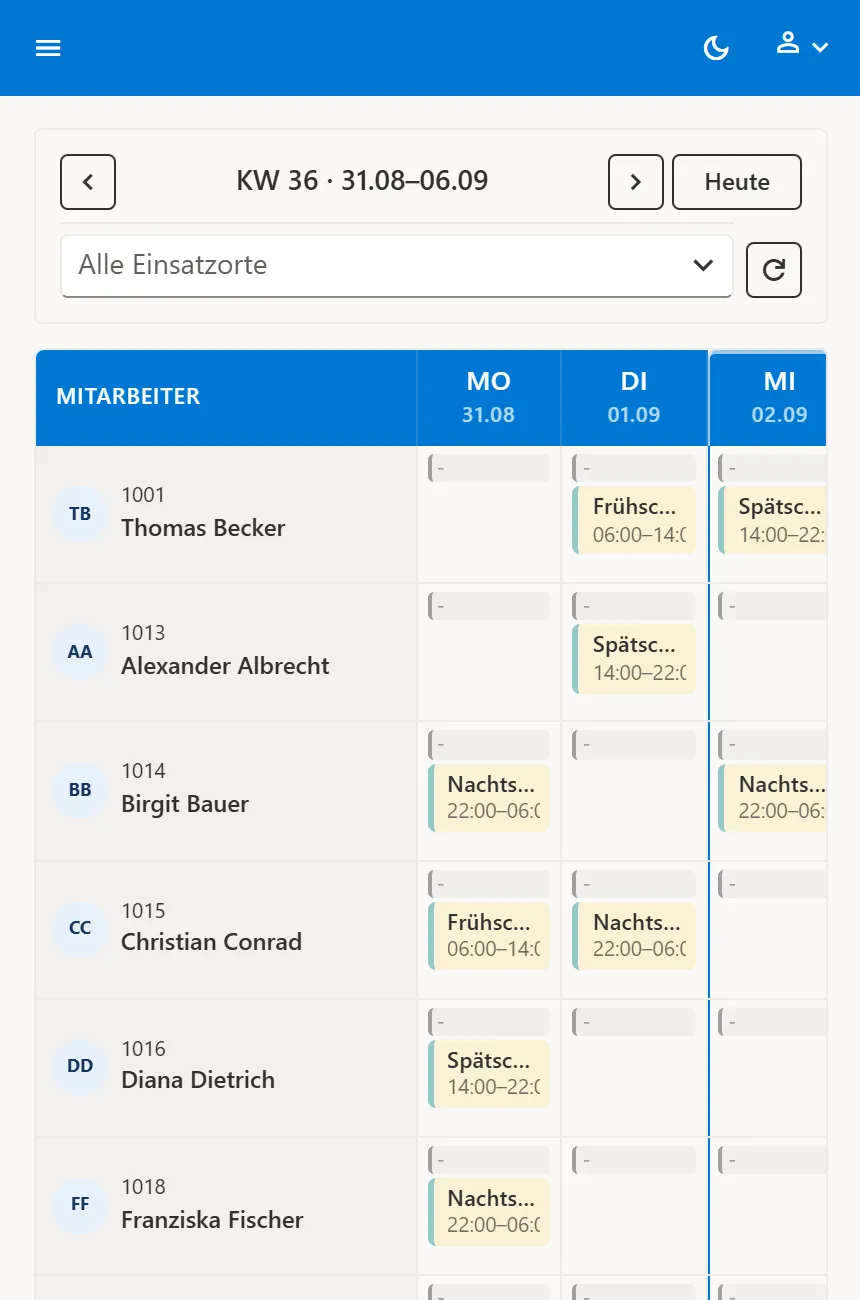The width and height of the screenshot is (860, 1300).
Task: Click the refresh reload icon button
Action: pos(774,270)
